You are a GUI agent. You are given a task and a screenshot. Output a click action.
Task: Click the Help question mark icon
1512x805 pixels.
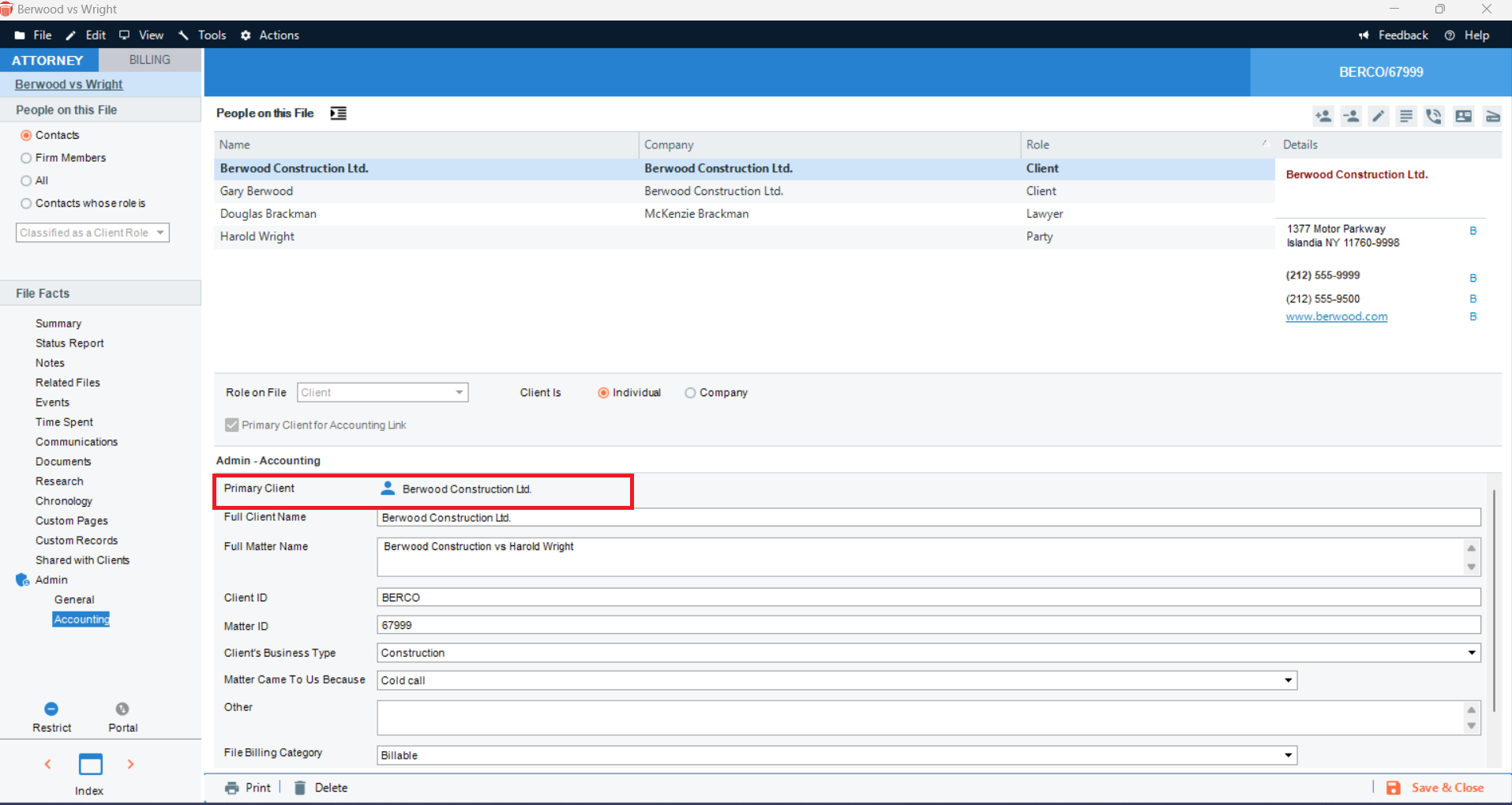1450,36
